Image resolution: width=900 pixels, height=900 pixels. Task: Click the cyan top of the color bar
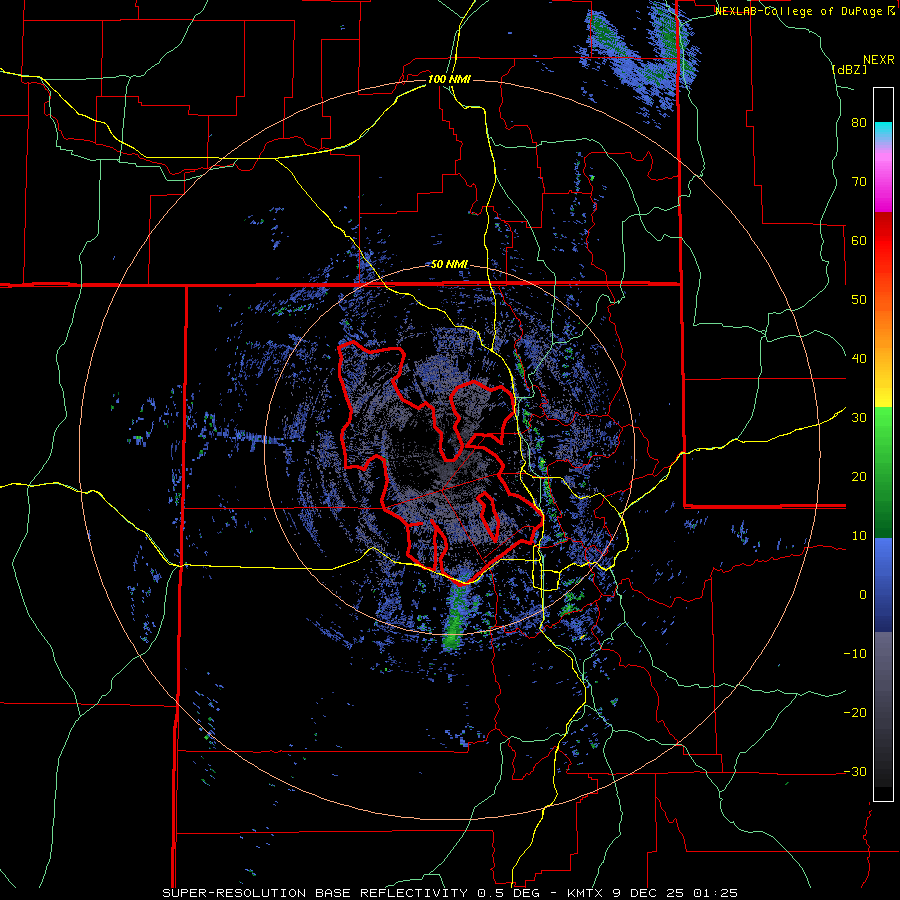(883, 129)
